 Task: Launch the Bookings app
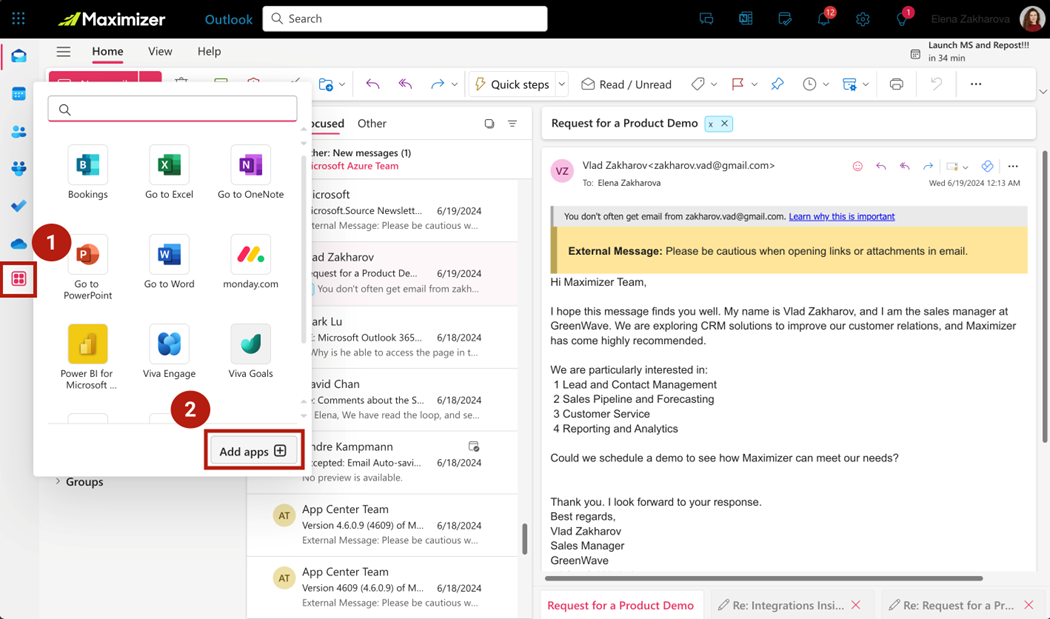[88, 173]
